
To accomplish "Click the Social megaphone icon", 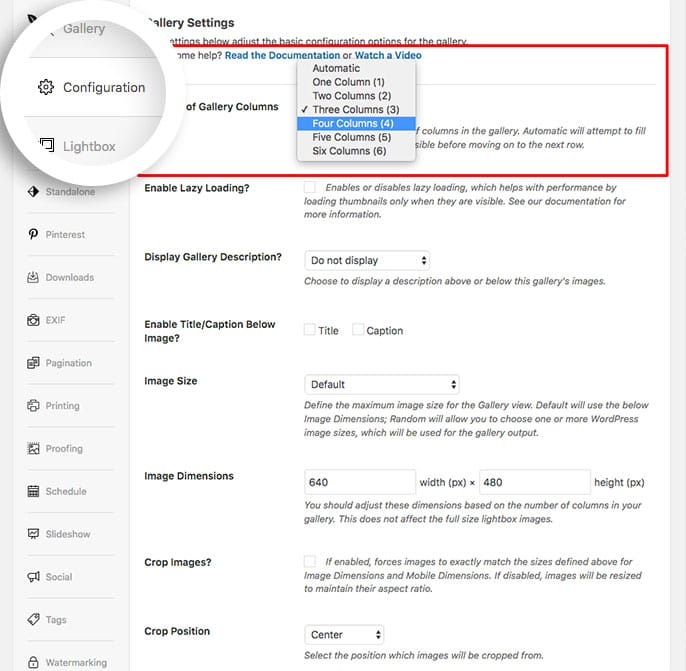I will coord(33,577).
